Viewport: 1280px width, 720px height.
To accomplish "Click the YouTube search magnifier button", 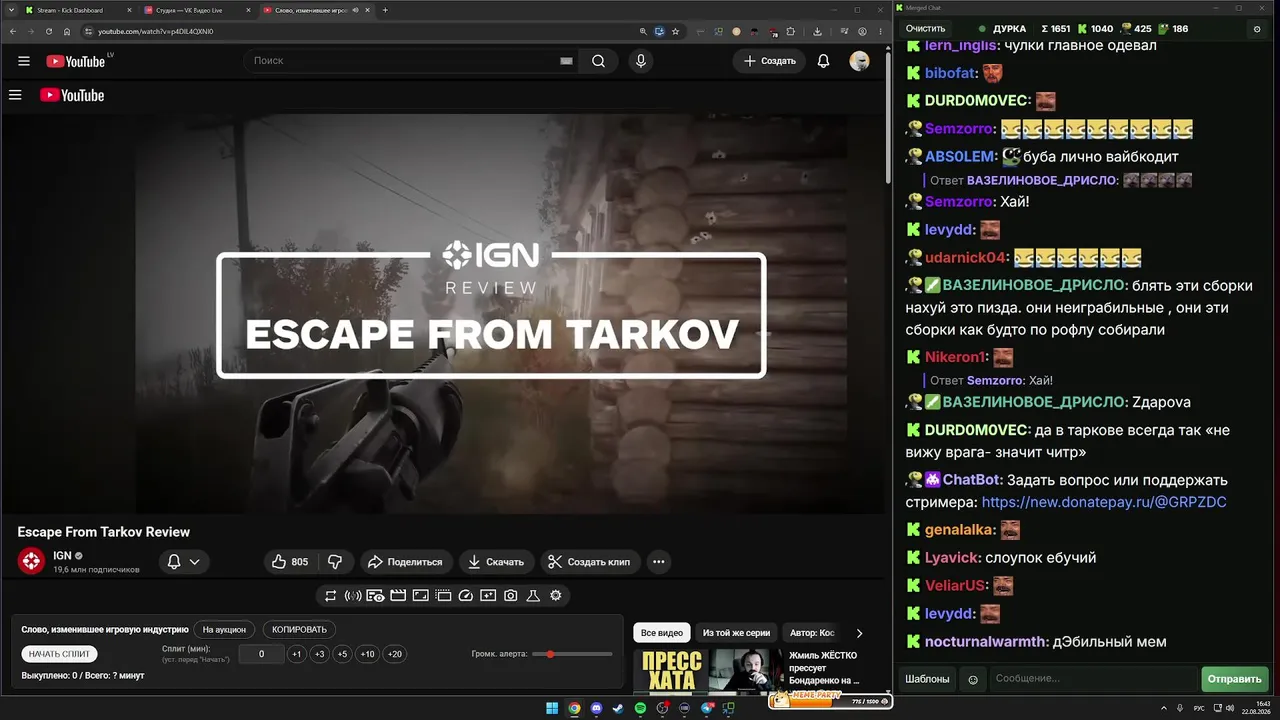I will point(598,61).
